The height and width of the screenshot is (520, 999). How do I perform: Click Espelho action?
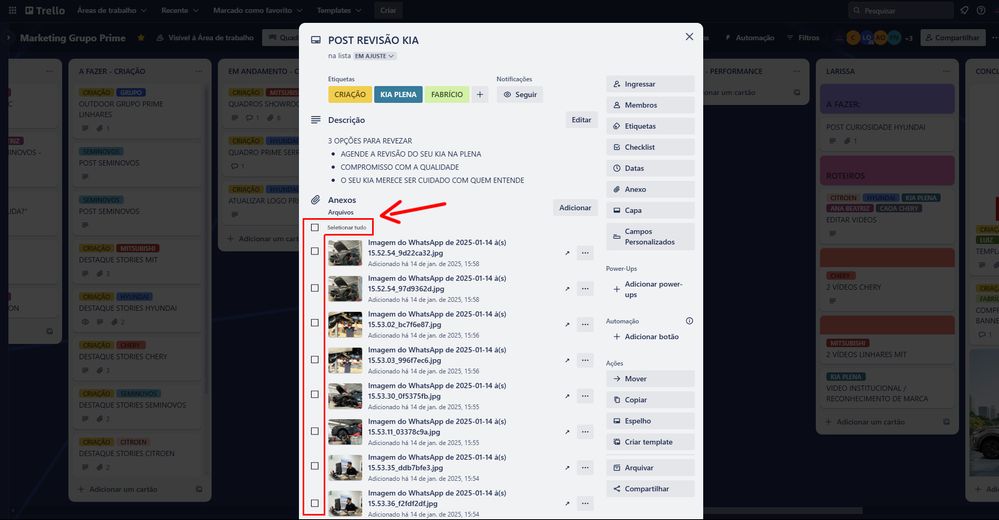[650, 421]
